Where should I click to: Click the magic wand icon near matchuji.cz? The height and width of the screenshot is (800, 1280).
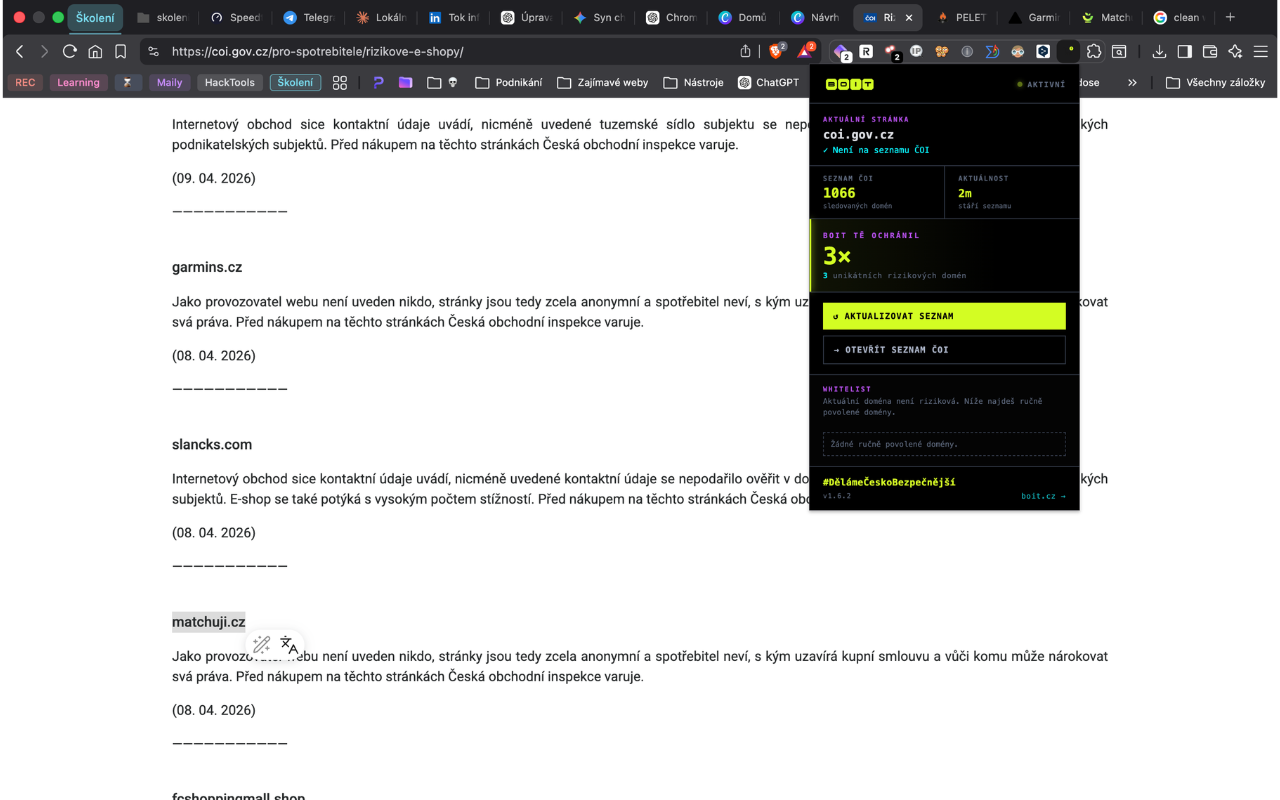pos(262,645)
